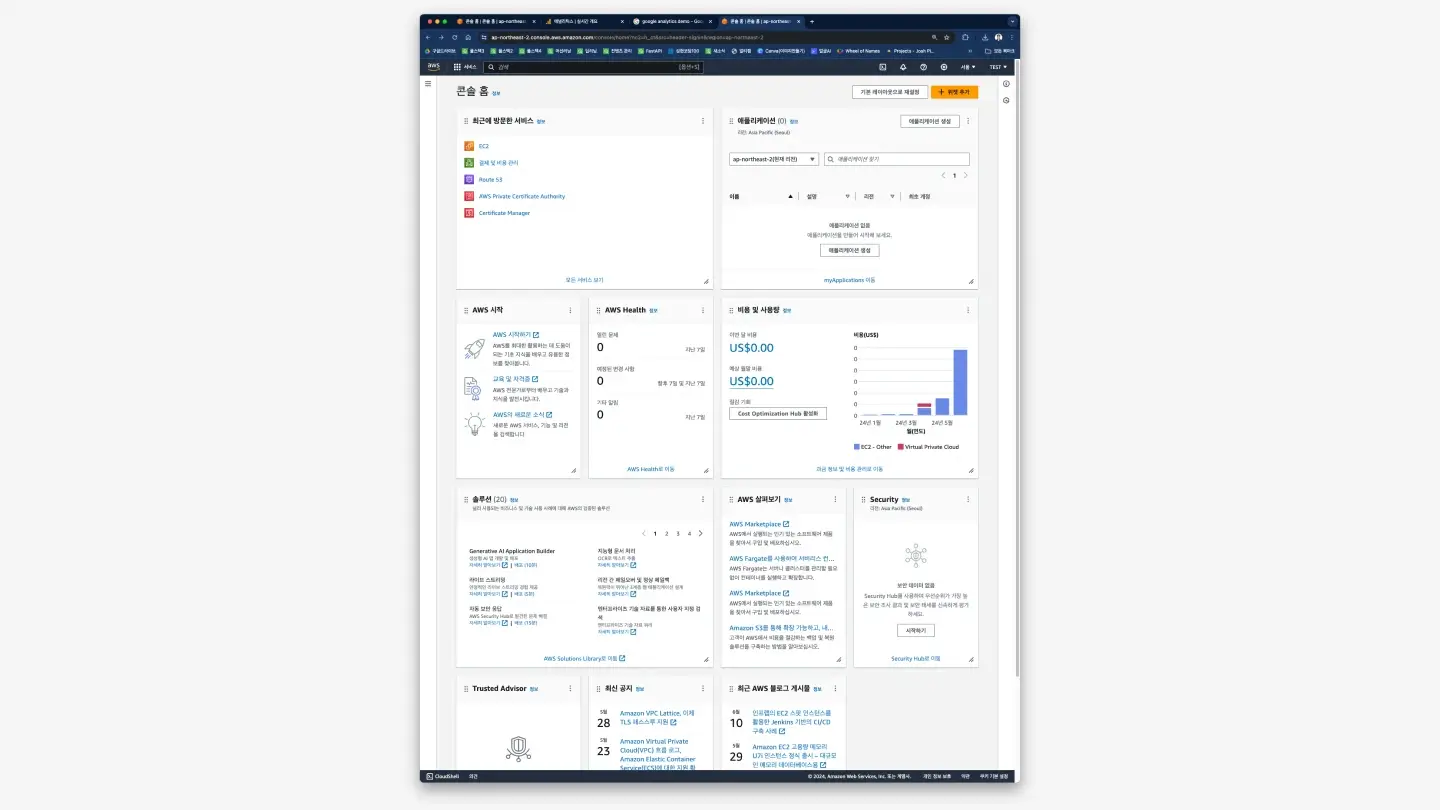1440x810 pixels.
Task: Grab the Security widget drag handle
Action: (863, 499)
